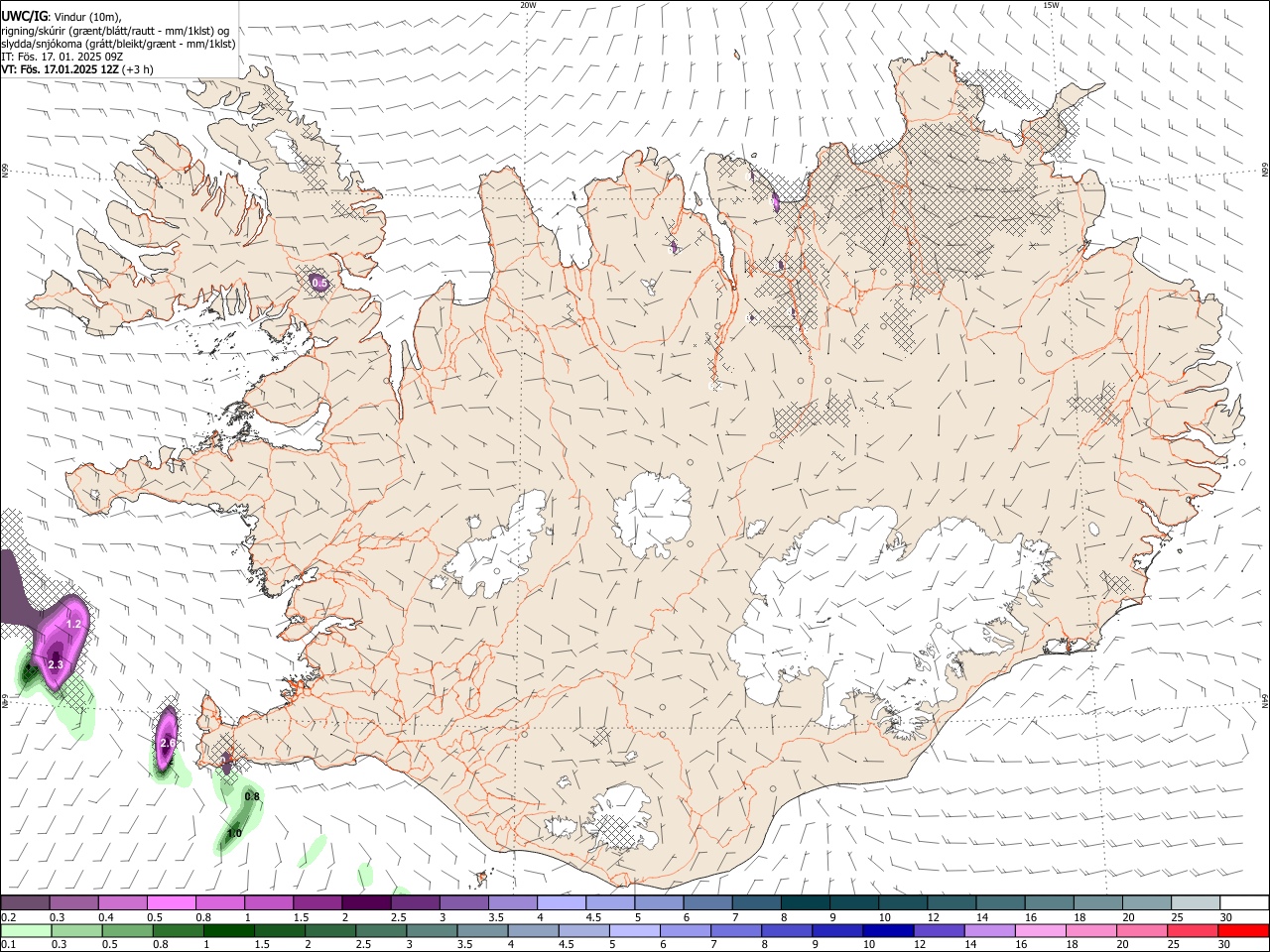Screen dimensions: 1270x952
Task: Select the grey-purple 0.2 swatch, top legend row
Action: click(x=25, y=902)
